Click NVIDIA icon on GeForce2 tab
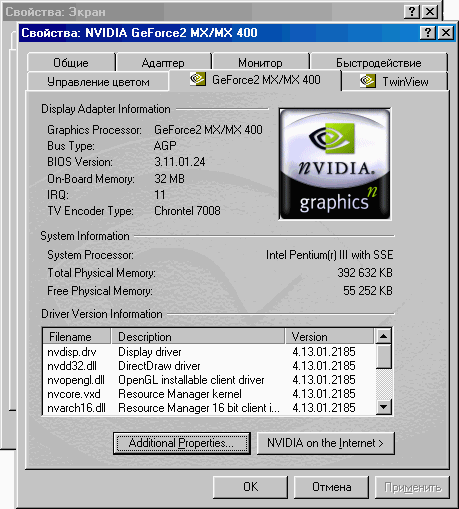The image size is (459, 509). click(x=198, y=79)
